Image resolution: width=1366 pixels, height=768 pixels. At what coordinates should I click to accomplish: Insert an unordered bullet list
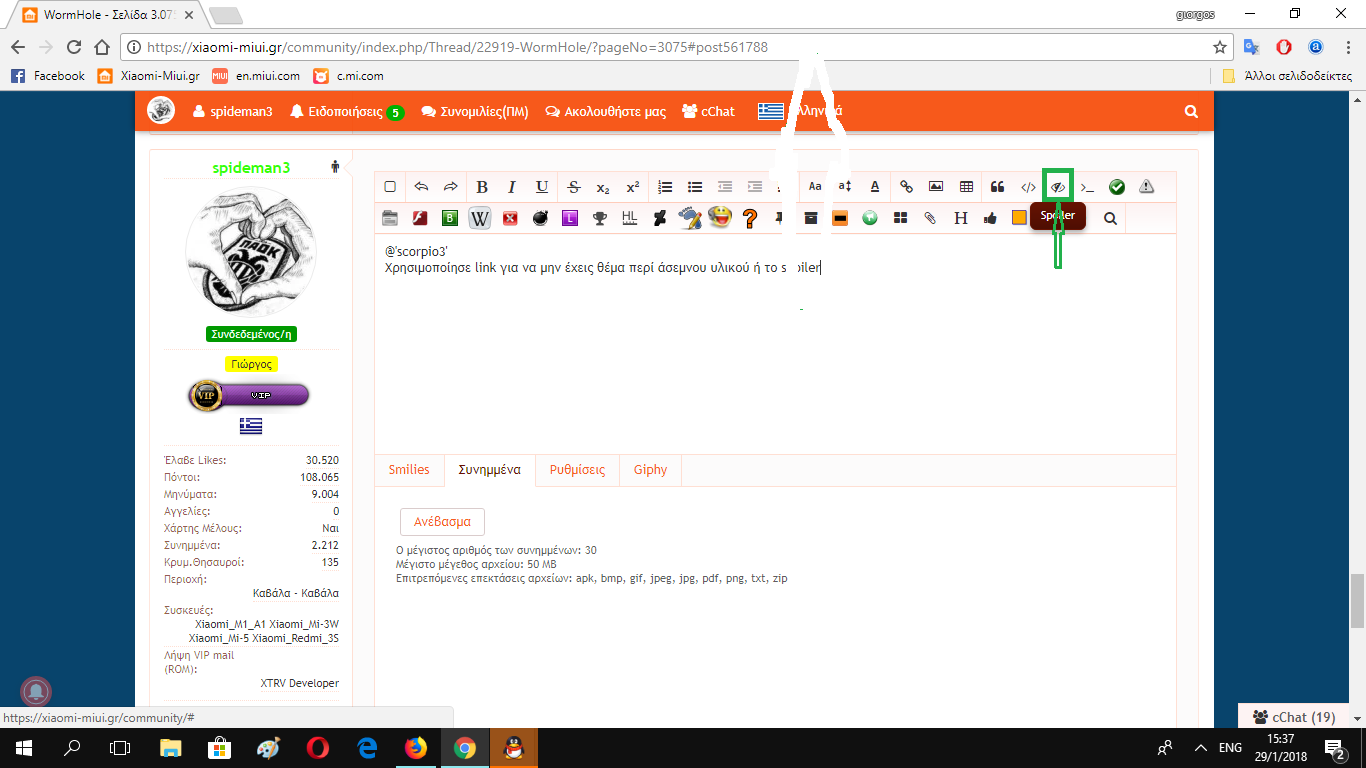click(x=695, y=187)
